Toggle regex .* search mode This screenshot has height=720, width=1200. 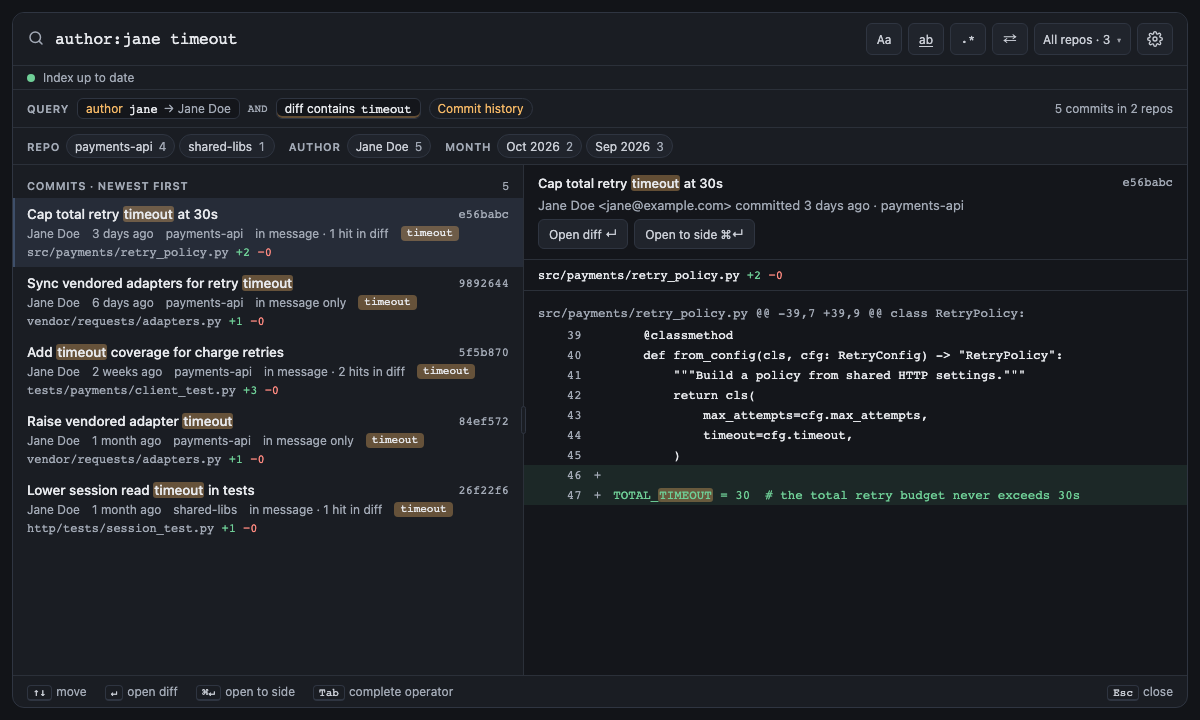(968, 39)
